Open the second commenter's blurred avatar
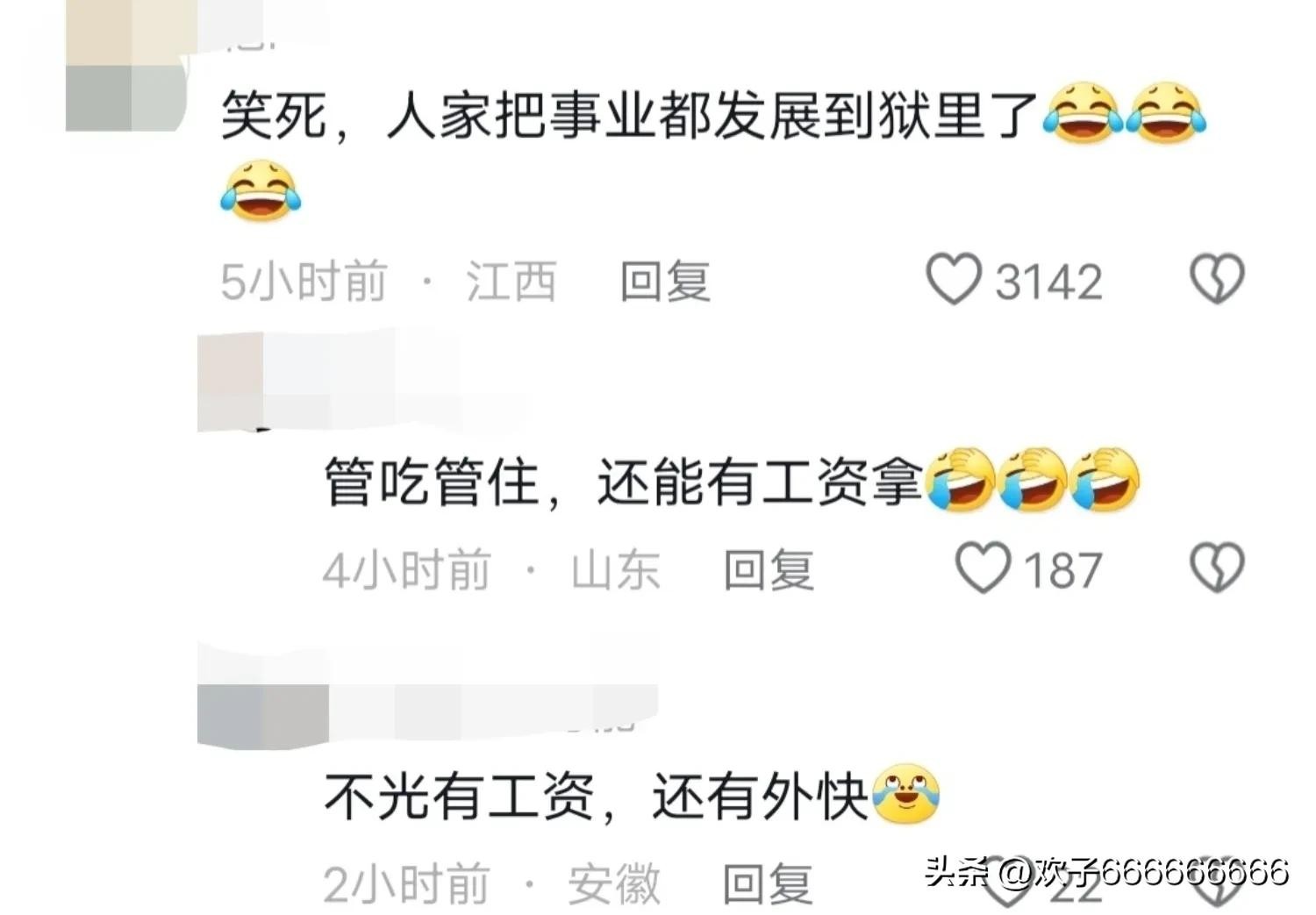 coord(230,381)
